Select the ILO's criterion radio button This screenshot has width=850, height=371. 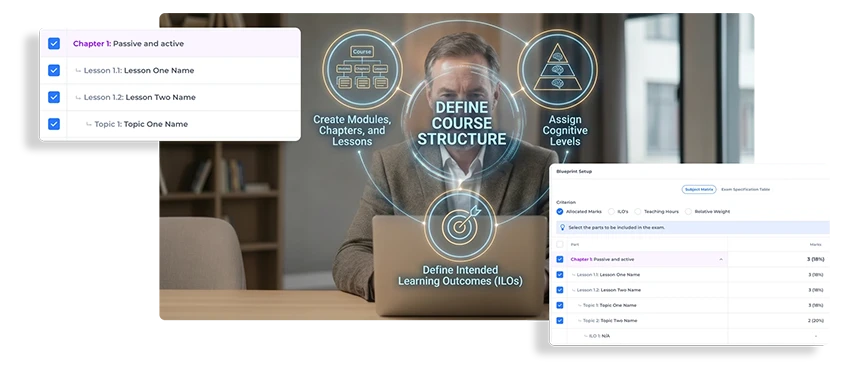click(611, 212)
